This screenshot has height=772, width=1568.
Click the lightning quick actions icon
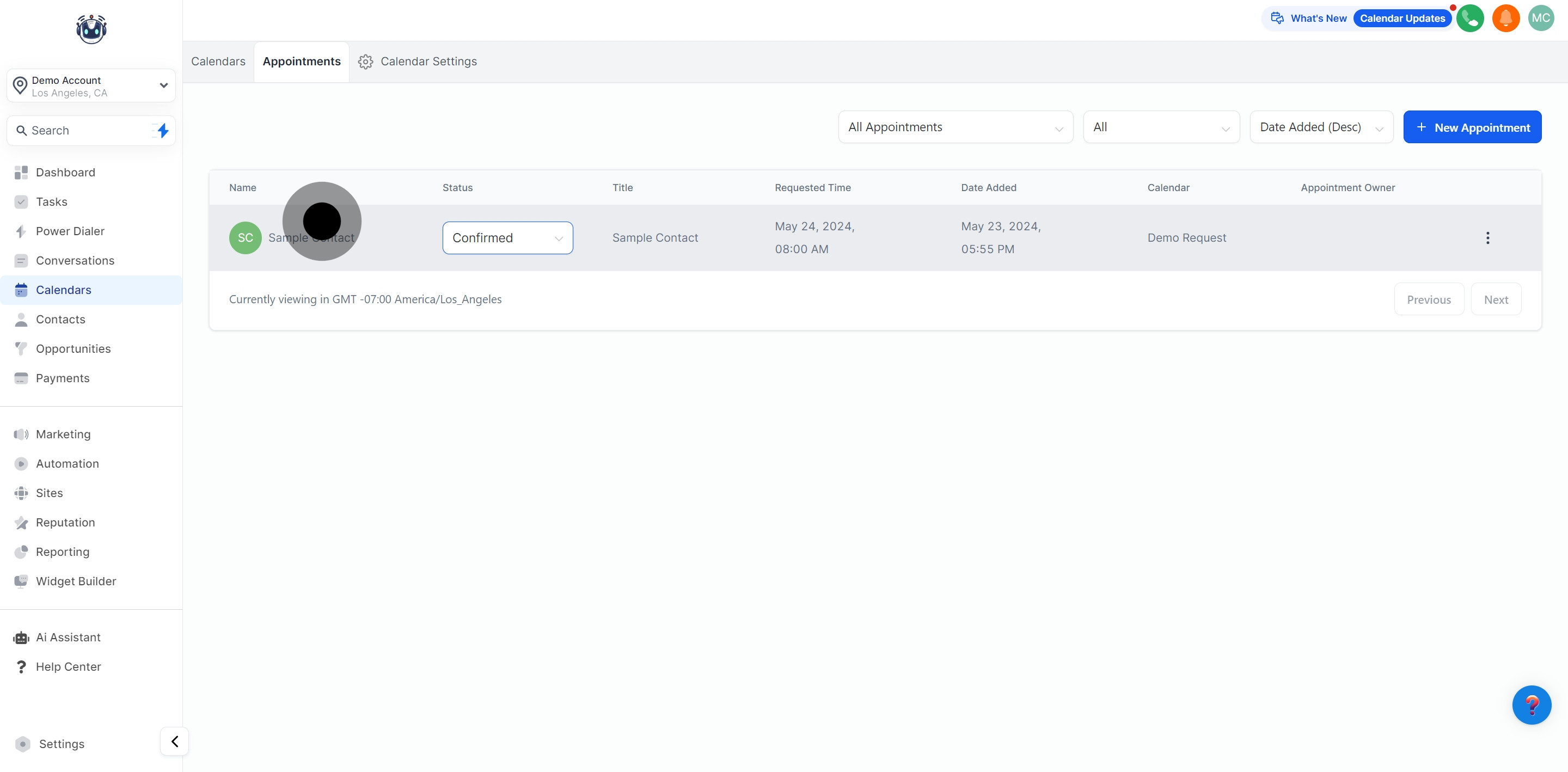[x=162, y=130]
